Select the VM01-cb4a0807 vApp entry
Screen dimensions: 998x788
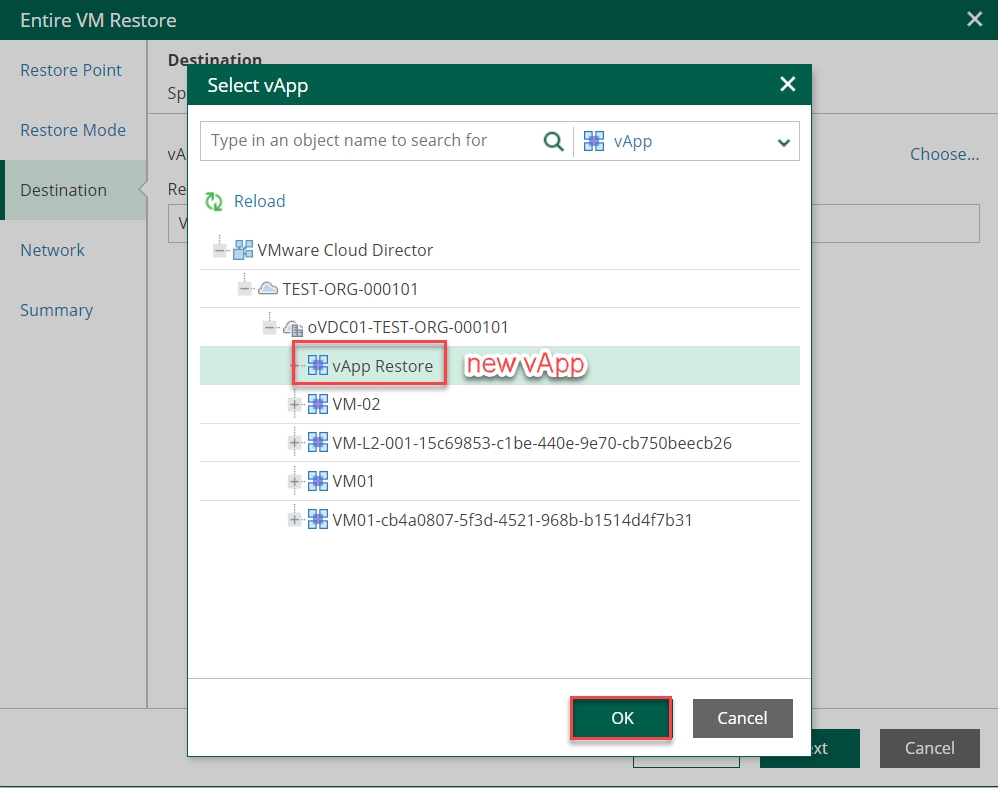(512, 520)
